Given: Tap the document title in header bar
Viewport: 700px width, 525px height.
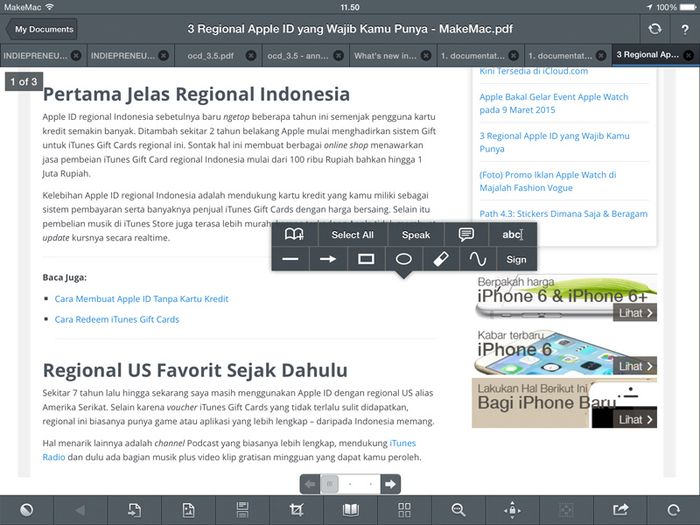Looking at the screenshot, I should (350, 29).
